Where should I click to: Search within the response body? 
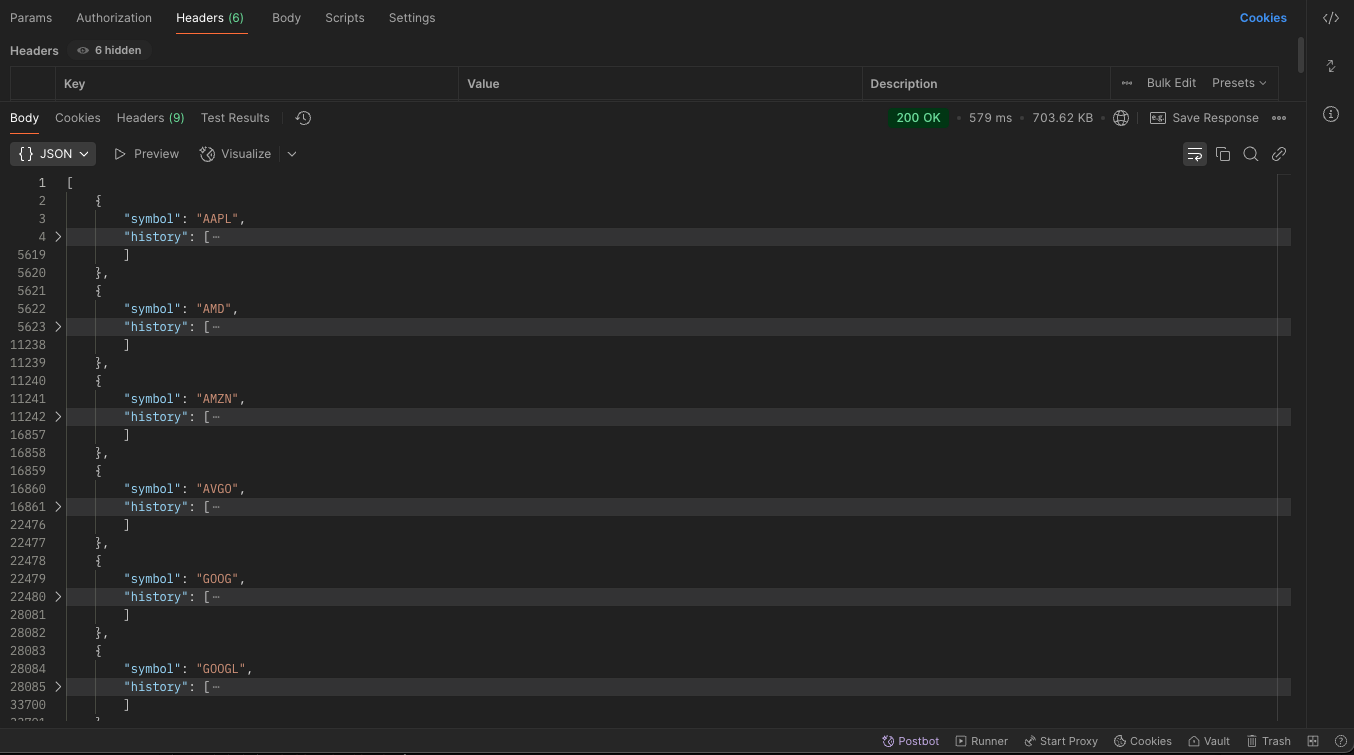coord(1250,154)
